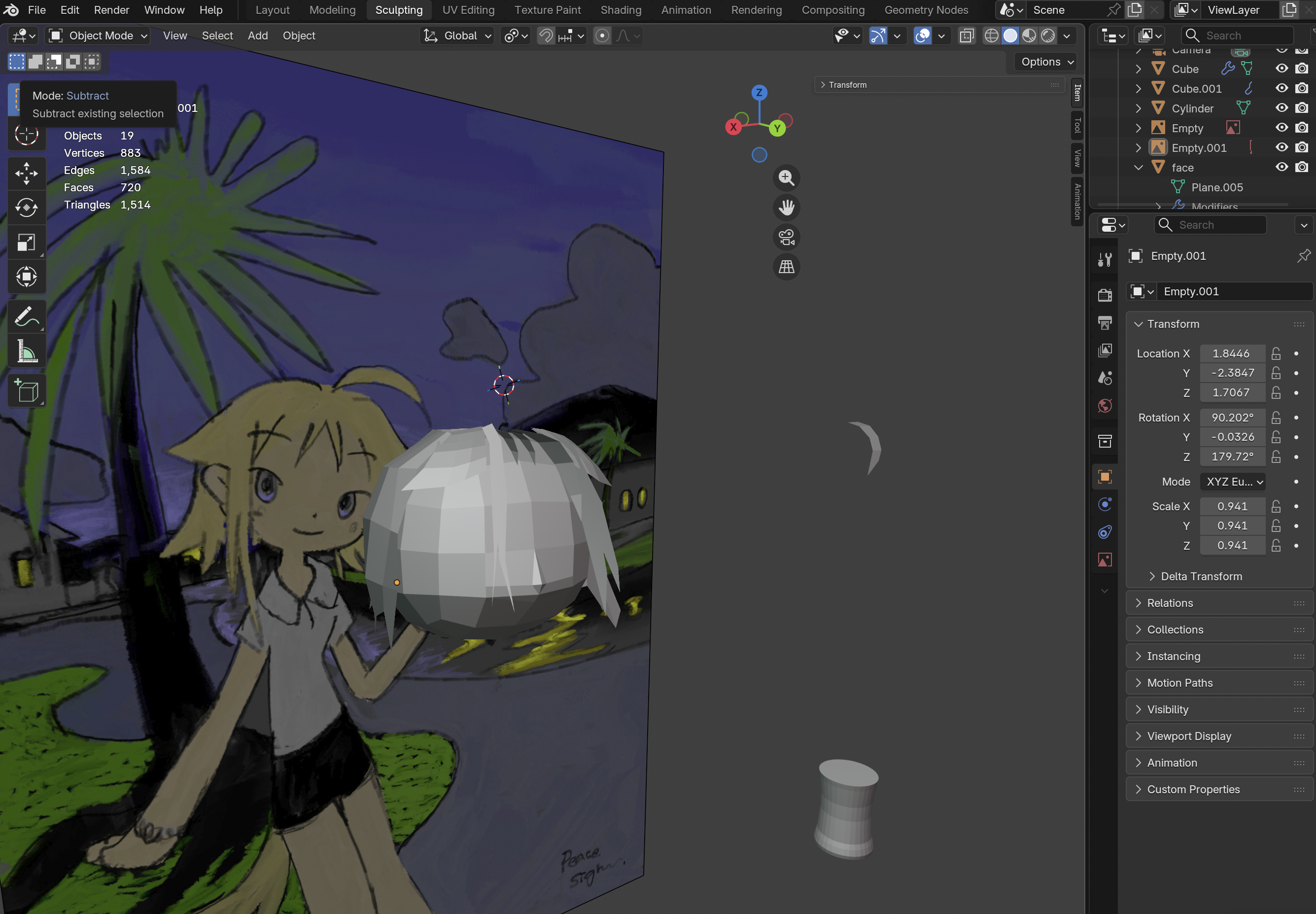Image resolution: width=1316 pixels, height=914 pixels.
Task: Open the Object Mode dropdown
Action: click(98, 35)
